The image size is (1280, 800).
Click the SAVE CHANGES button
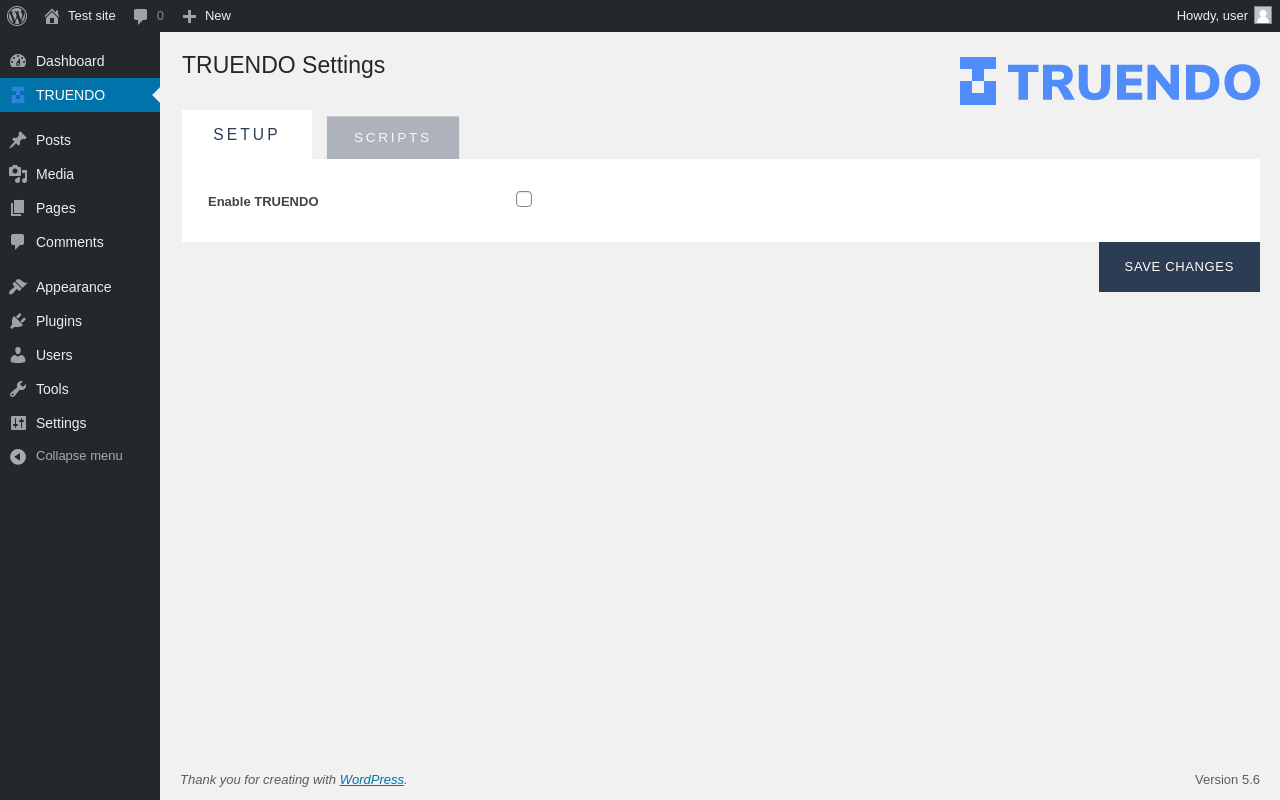(x=1179, y=267)
